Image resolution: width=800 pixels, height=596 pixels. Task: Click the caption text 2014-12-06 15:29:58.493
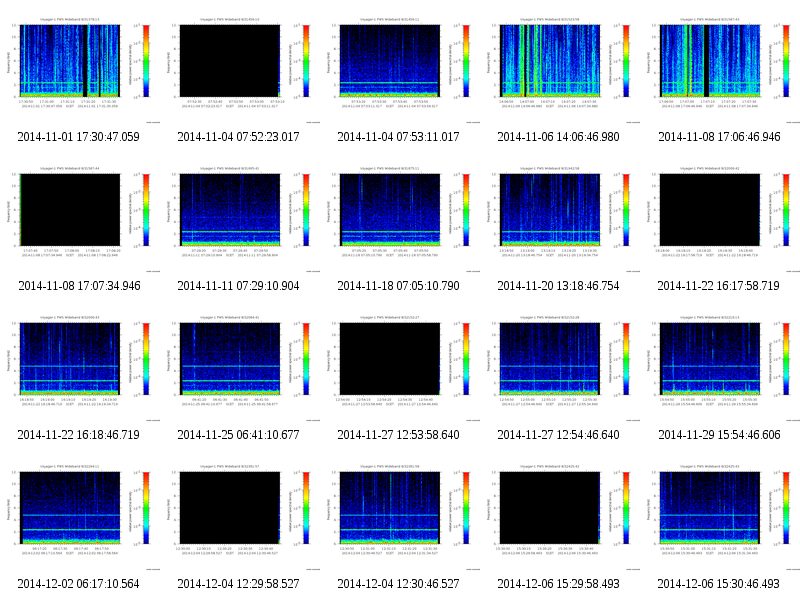559,584
